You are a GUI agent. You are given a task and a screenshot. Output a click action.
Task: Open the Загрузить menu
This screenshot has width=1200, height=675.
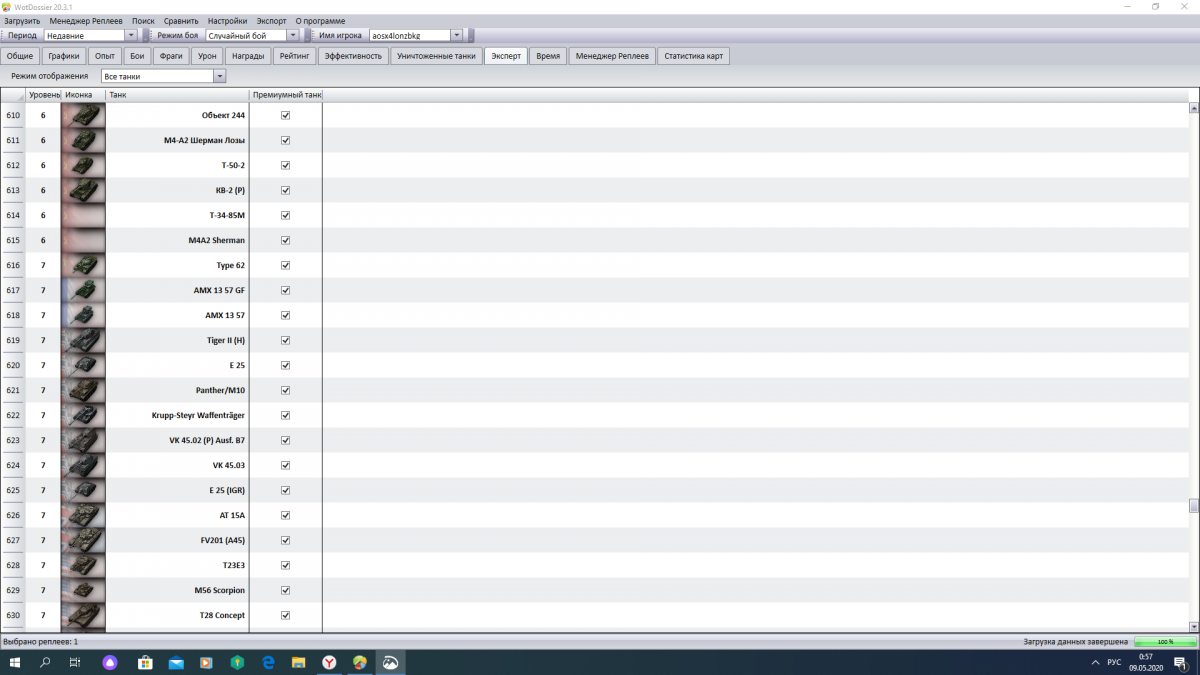point(22,21)
